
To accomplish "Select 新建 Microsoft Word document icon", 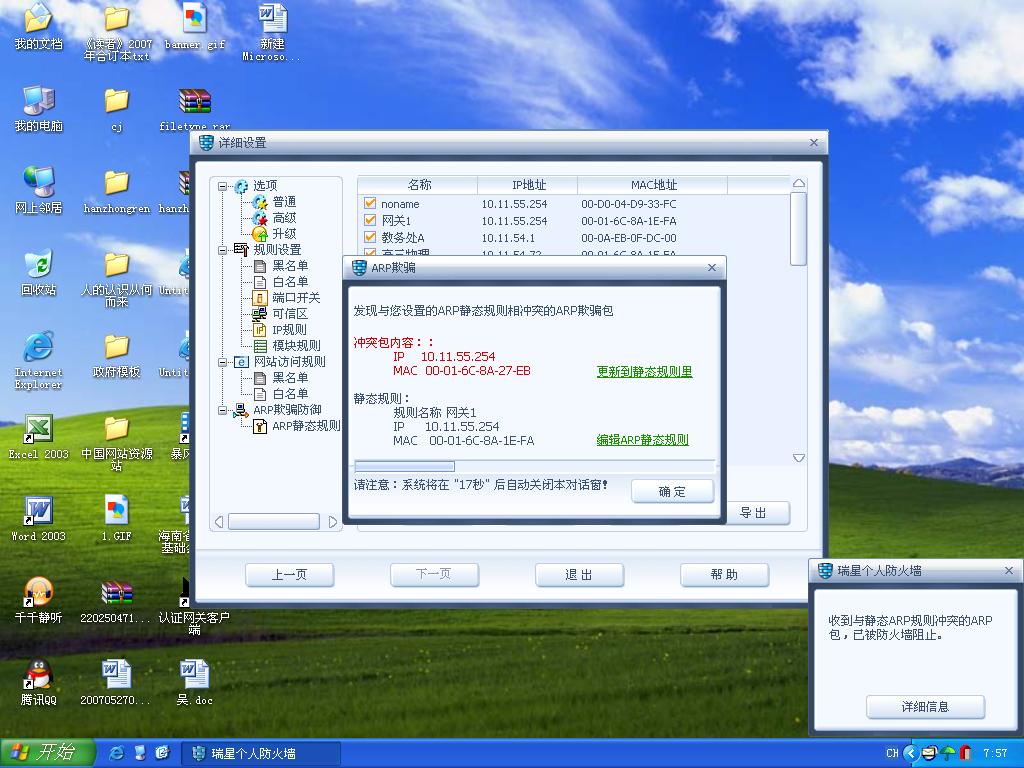I will pyautogui.click(x=272, y=33).
